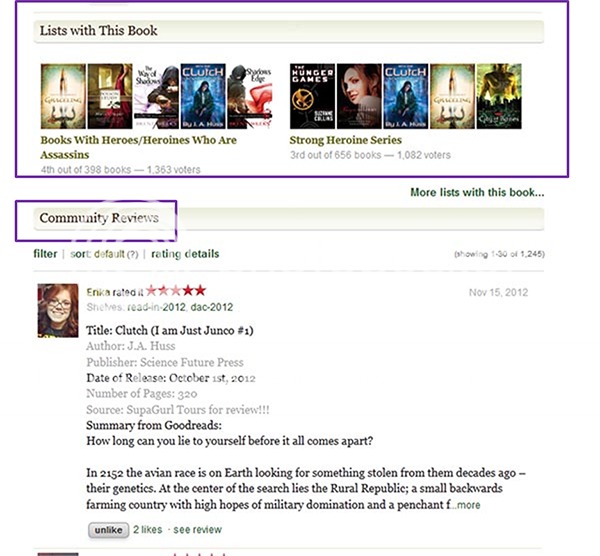600x556 pixels.
Task: Open the Shadow's Edge book cover
Action: point(250,96)
